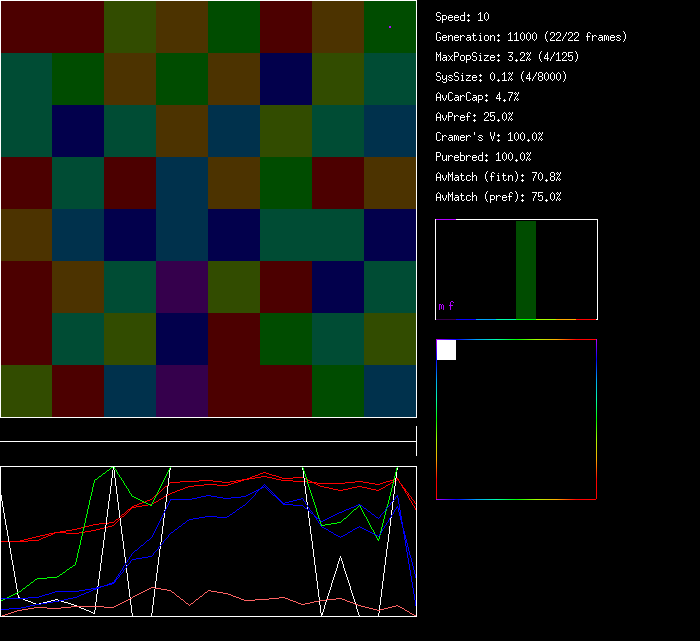
Task: Click the Purebred 100.0% readout
Action: click(x=483, y=157)
